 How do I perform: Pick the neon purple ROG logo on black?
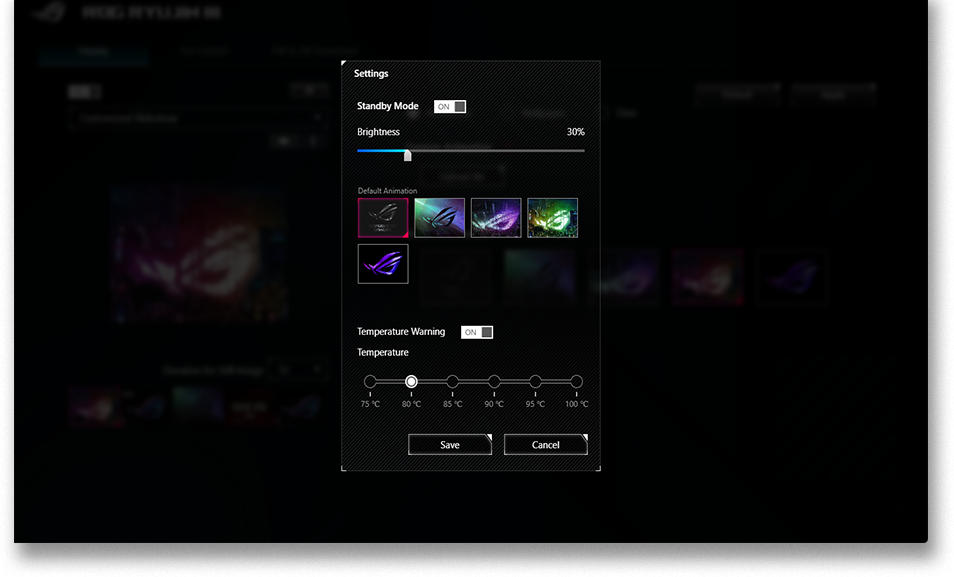pyautogui.click(x=383, y=264)
